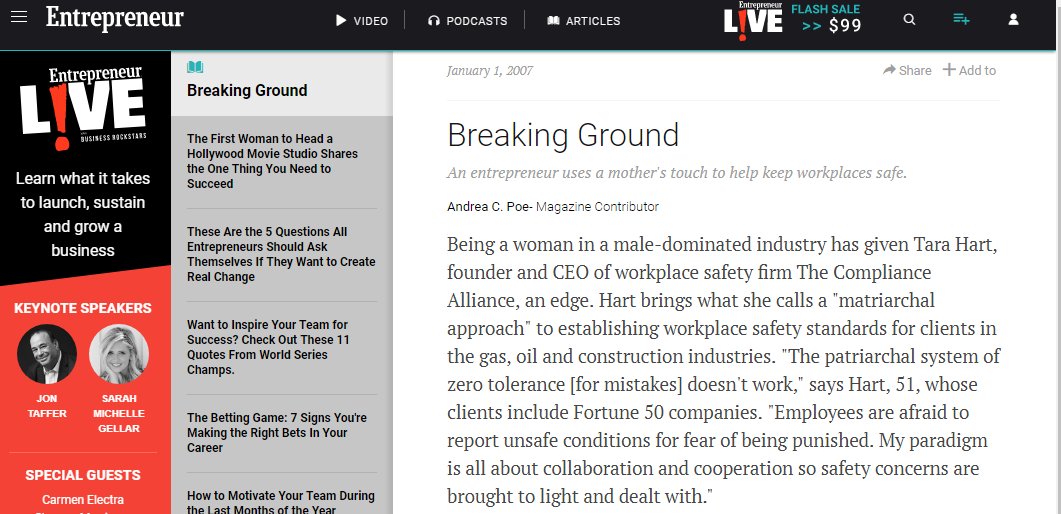Click the FLASH SALE $99 banner

pyautogui.click(x=826, y=18)
